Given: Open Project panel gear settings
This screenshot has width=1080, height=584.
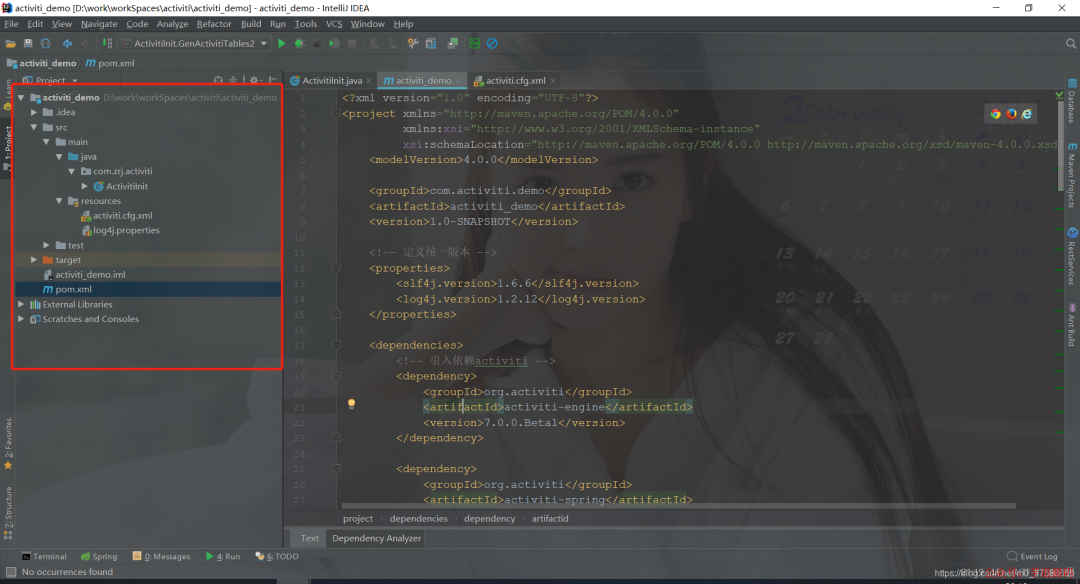Looking at the screenshot, I should coord(254,81).
